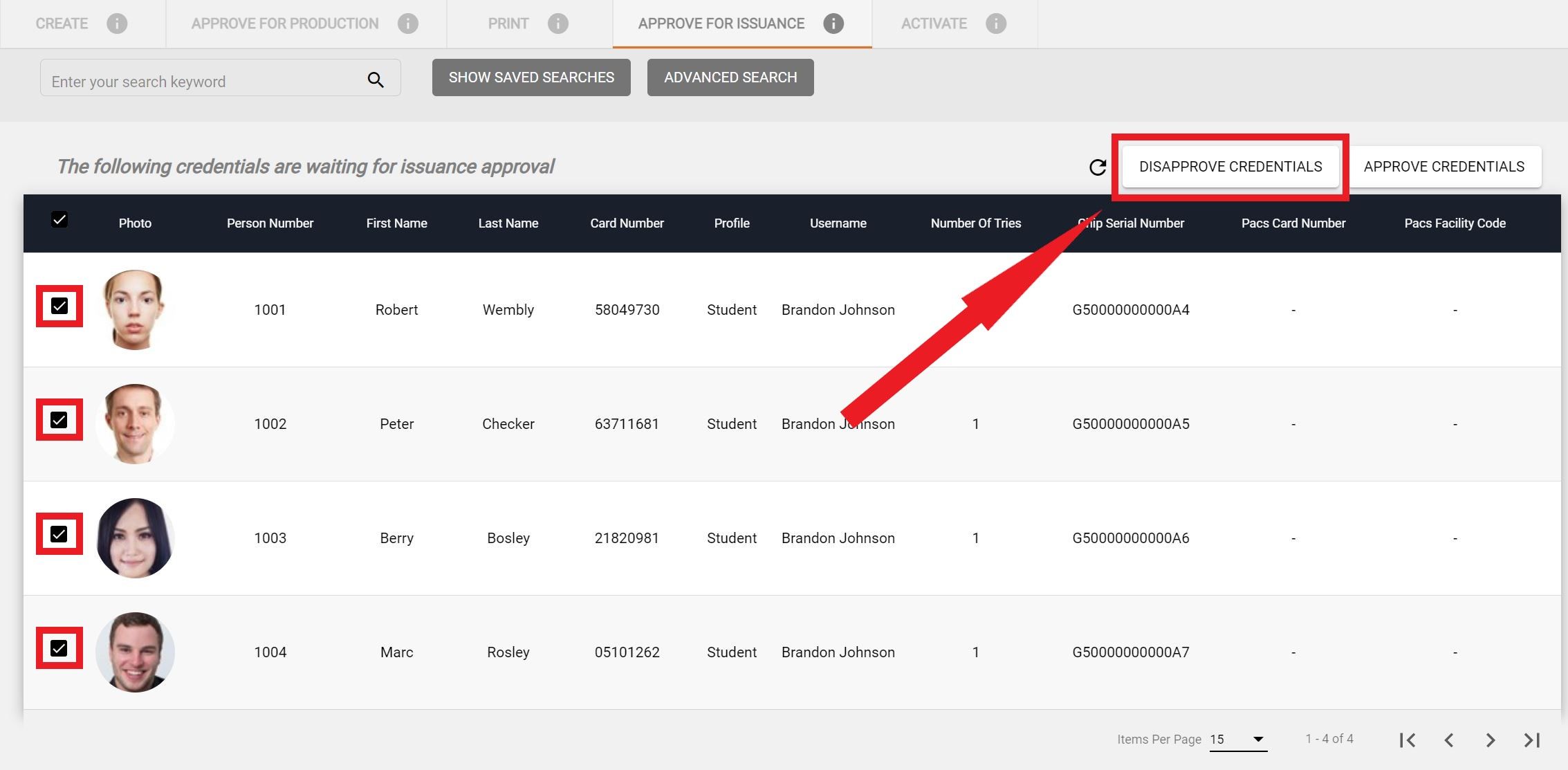Switch to the Print tab

pos(508,24)
